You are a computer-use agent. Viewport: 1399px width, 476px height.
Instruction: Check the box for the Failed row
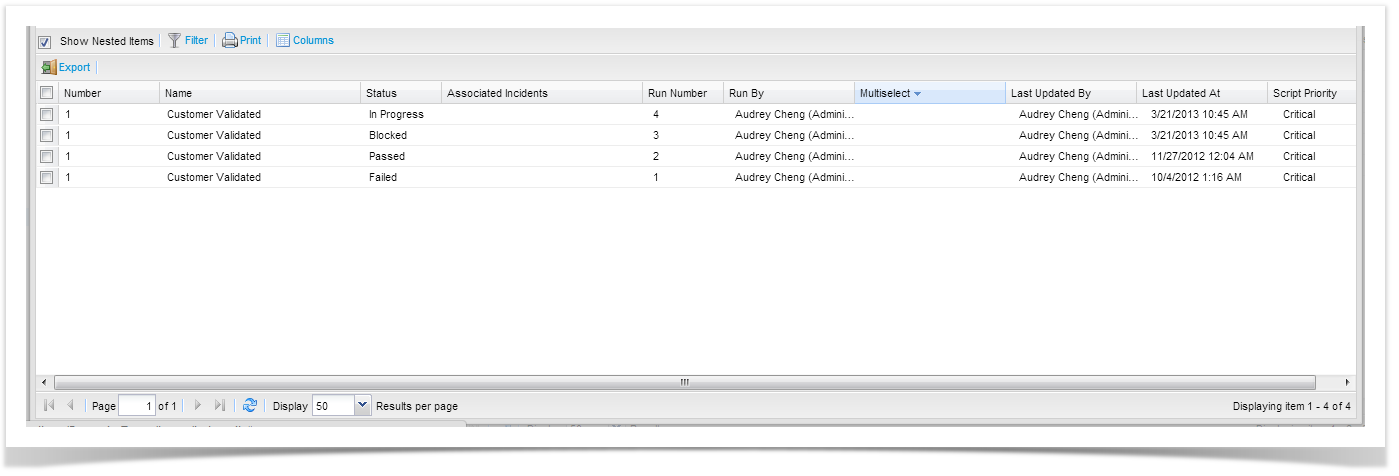(46, 178)
